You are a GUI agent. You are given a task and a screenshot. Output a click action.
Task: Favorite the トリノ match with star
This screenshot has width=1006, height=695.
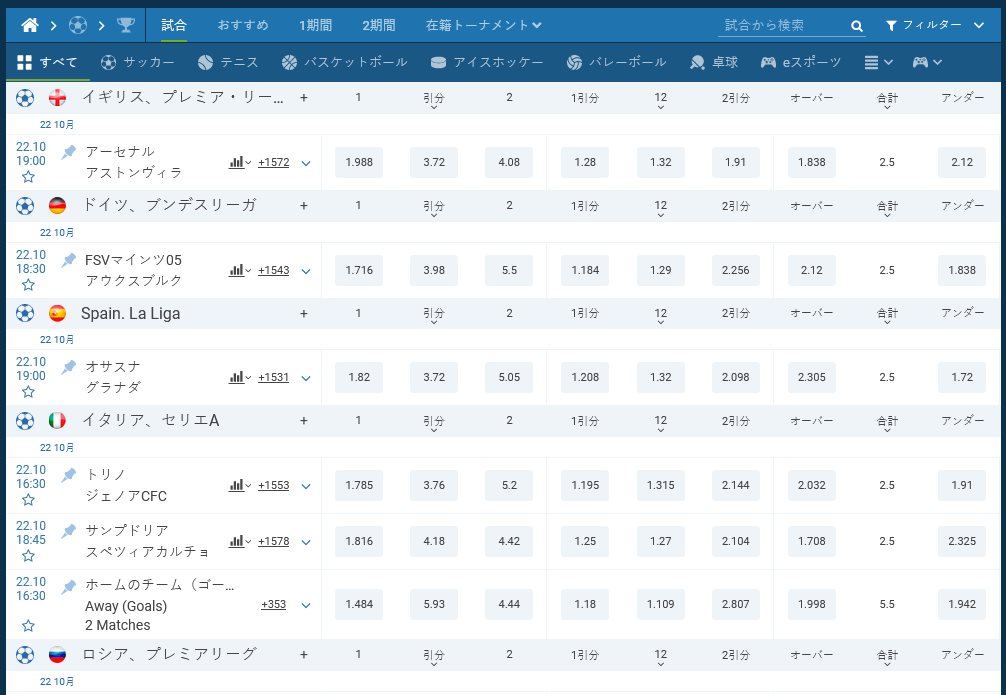[x=28, y=500]
